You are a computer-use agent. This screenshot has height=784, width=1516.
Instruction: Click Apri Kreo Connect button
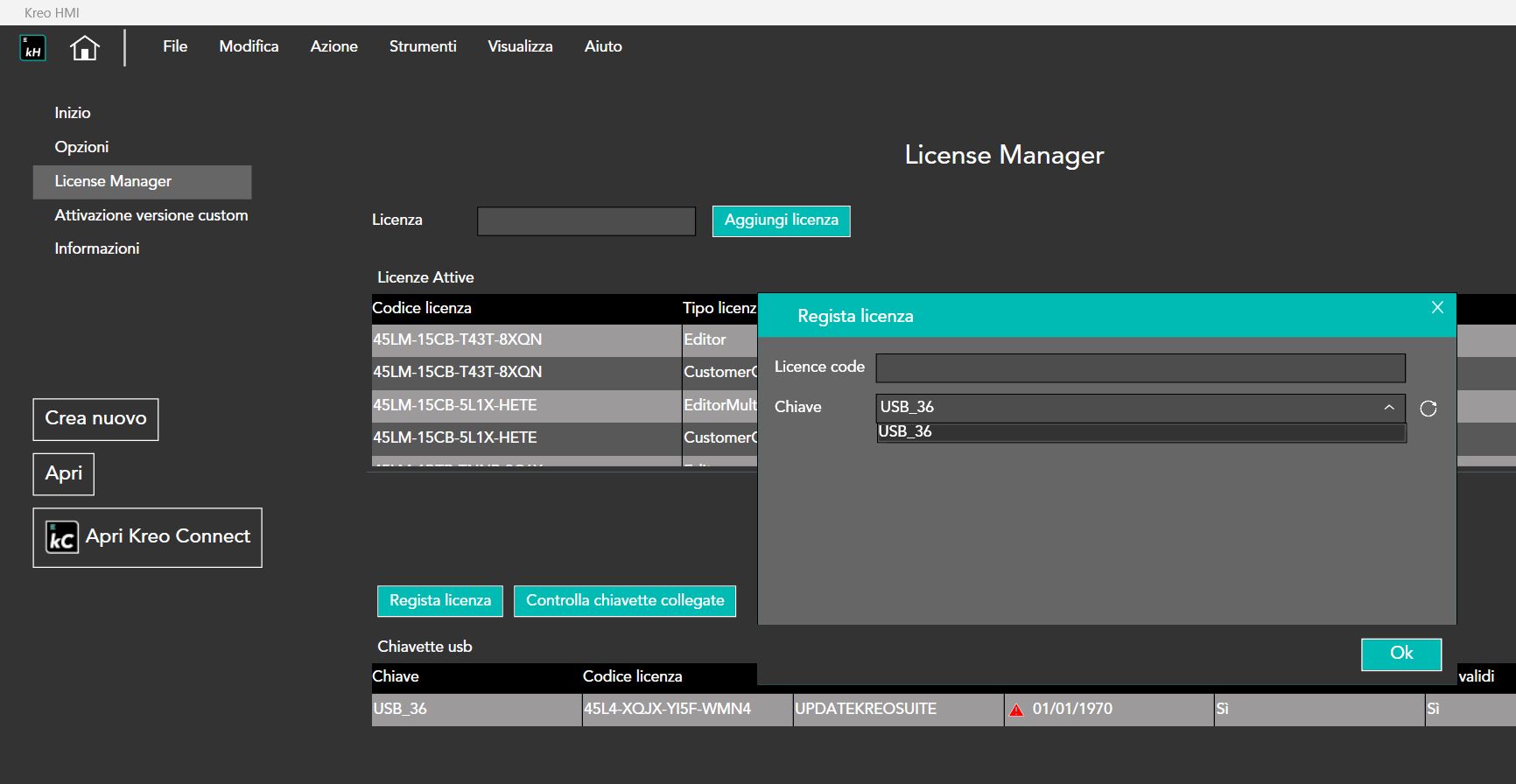tap(147, 537)
